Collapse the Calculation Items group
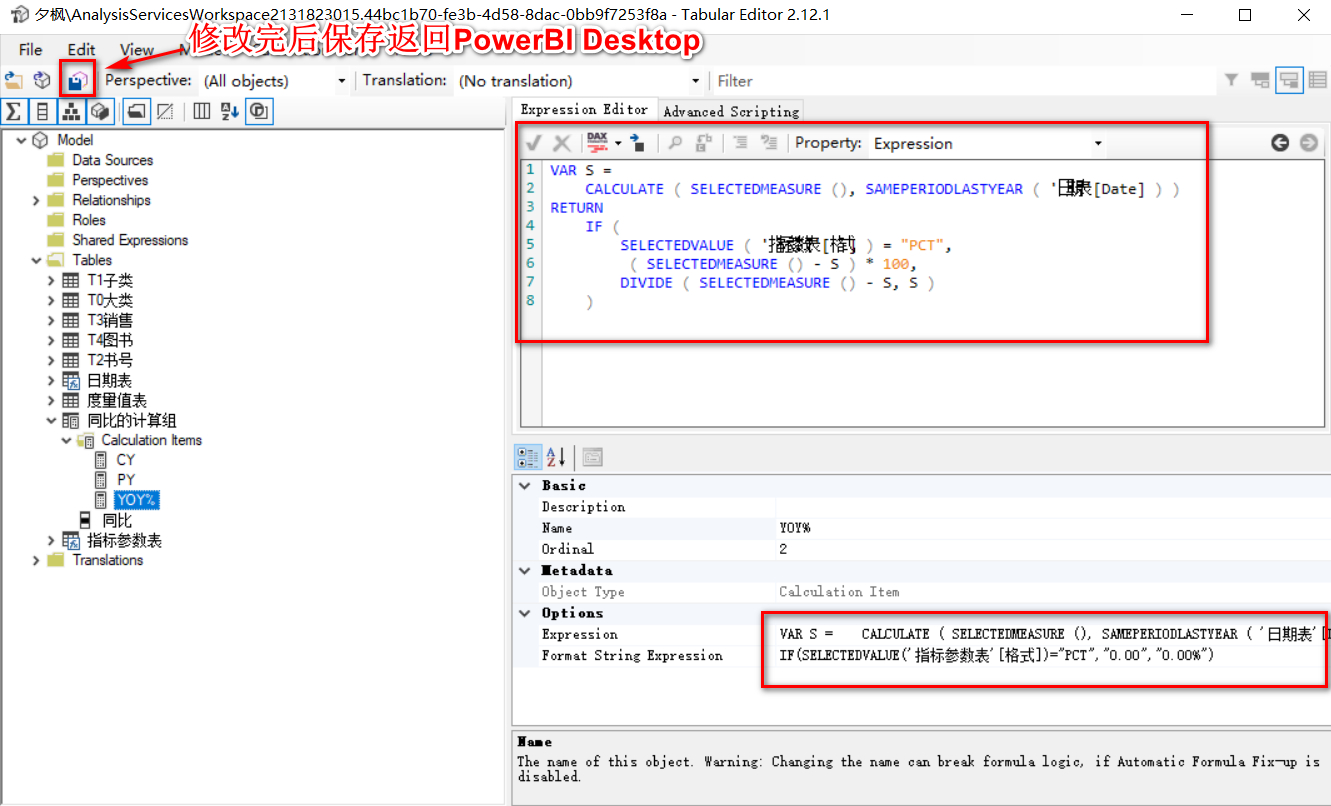 [x=66, y=440]
